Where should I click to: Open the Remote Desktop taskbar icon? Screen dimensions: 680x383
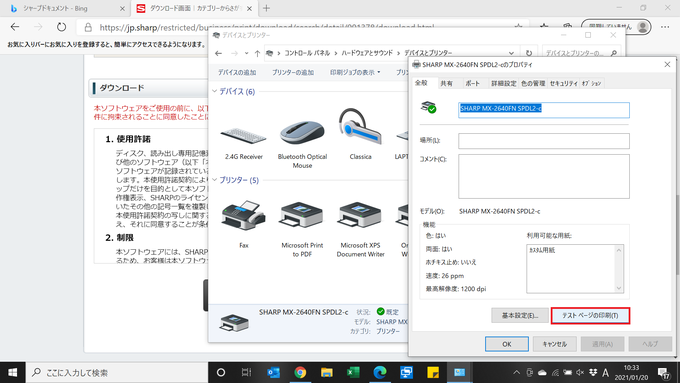tap(406, 372)
